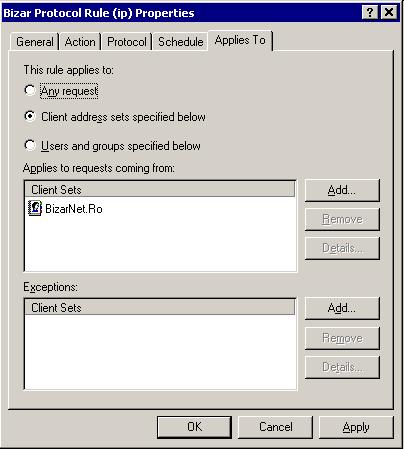Confirm changes with the OK button
Viewport: 404px width, 449px height.
tap(194, 427)
